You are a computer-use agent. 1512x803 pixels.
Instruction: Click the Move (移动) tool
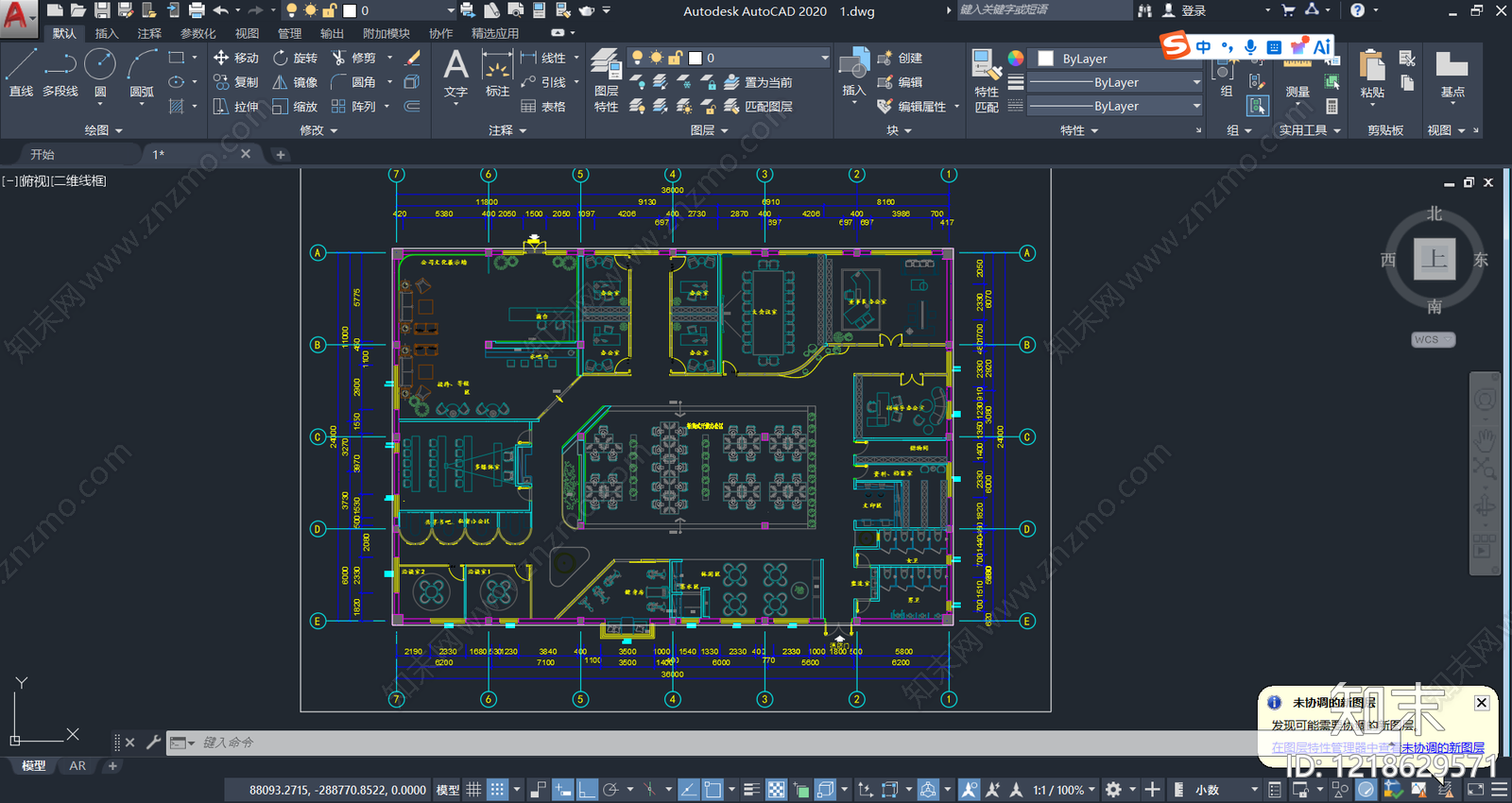[235, 58]
